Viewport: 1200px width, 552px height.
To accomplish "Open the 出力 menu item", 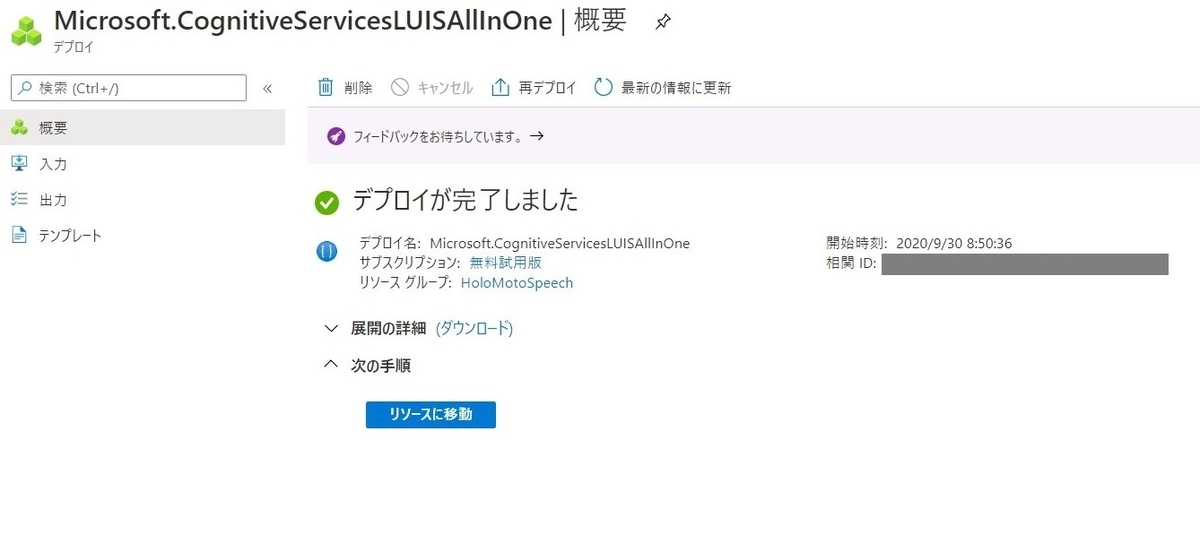I will 142,200.
